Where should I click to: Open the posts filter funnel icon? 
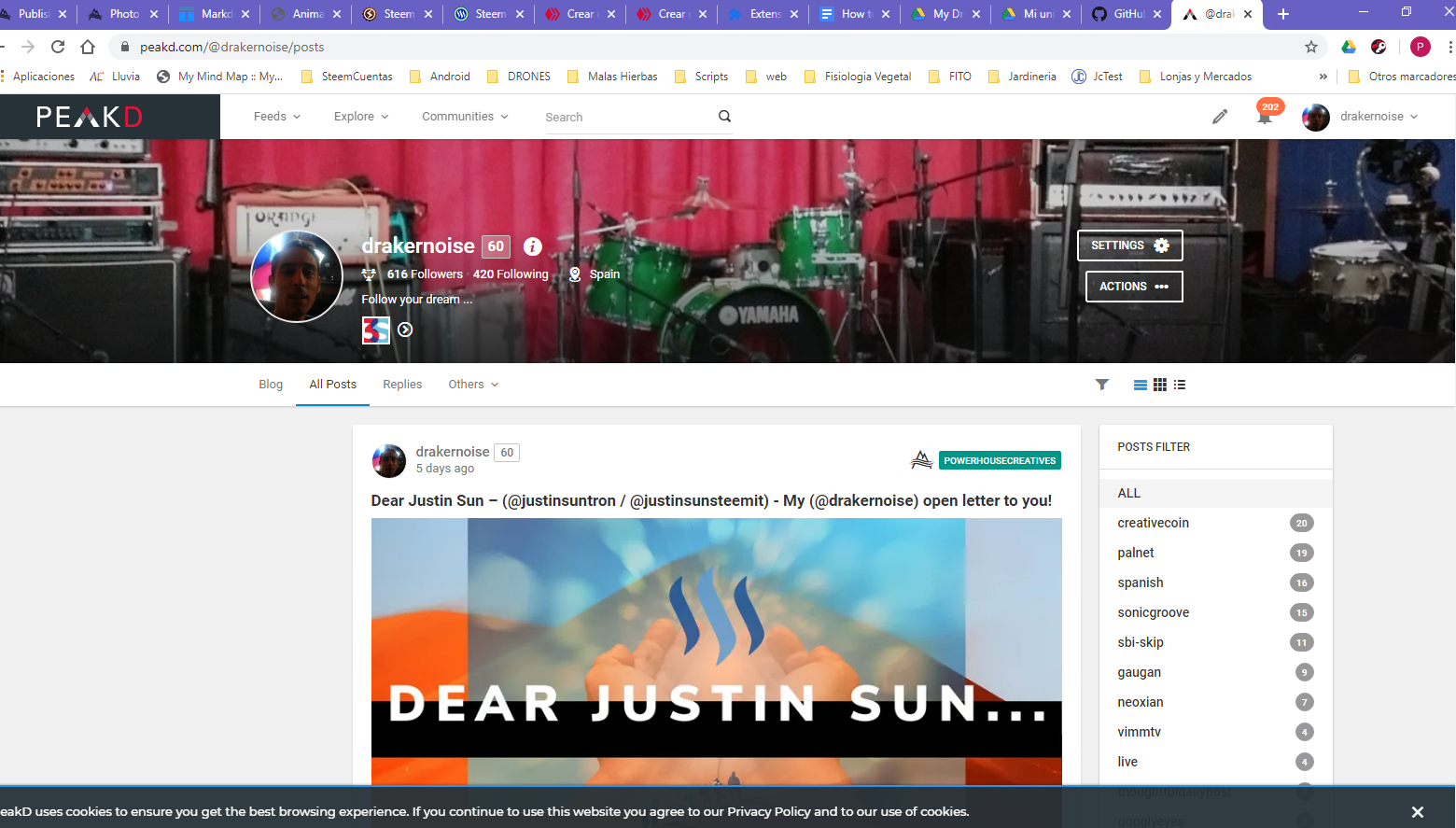point(1102,385)
